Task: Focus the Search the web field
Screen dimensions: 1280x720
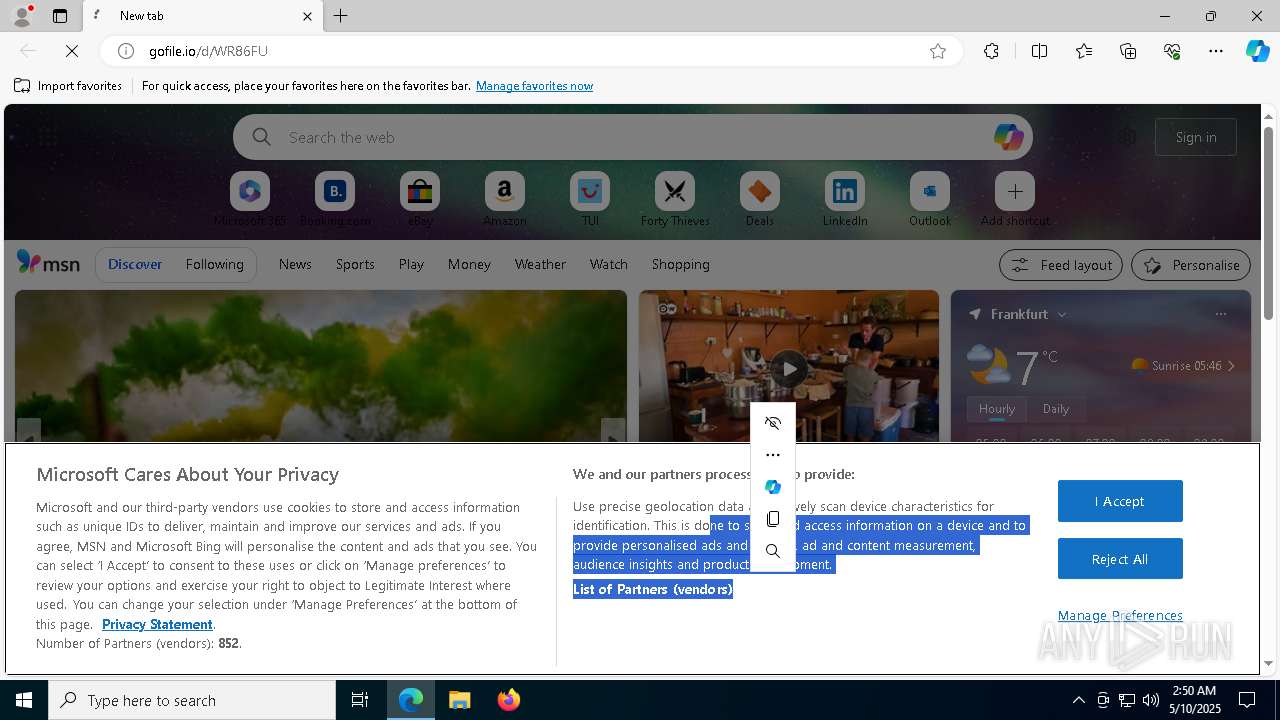Action: 632,137
